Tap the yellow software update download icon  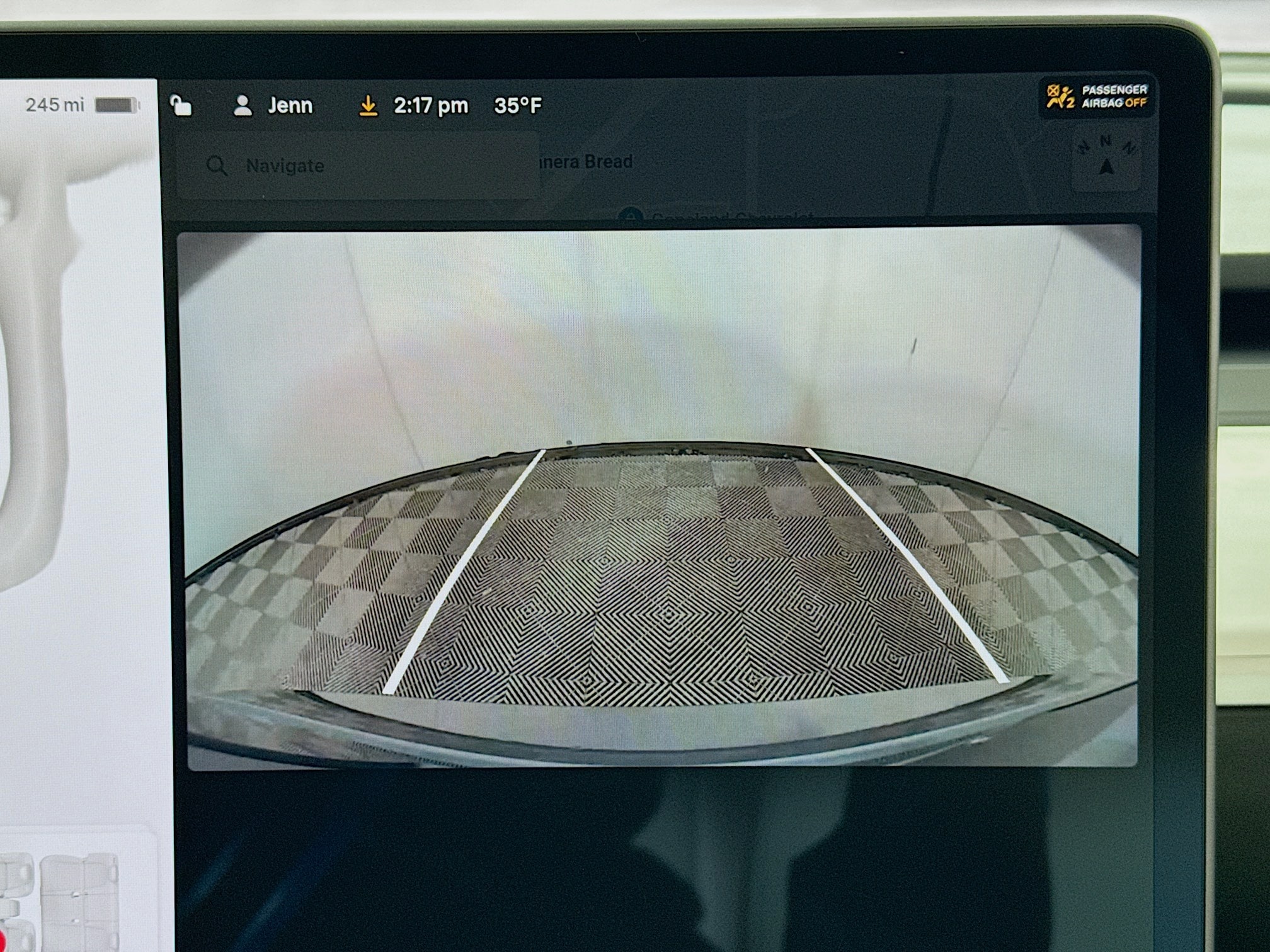368,106
